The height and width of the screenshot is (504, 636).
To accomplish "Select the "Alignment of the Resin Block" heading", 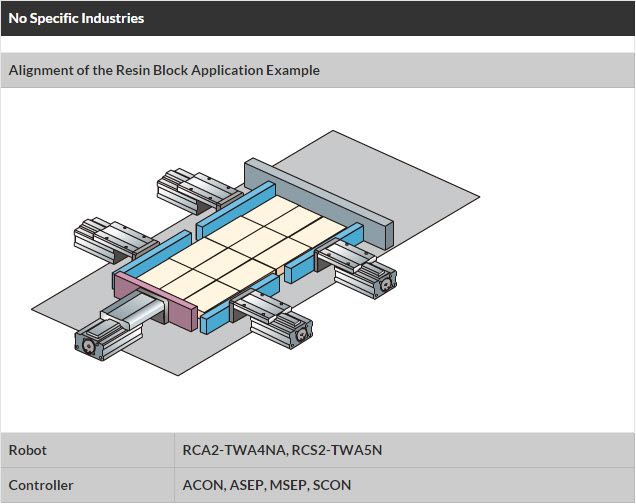I will (164, 71).
